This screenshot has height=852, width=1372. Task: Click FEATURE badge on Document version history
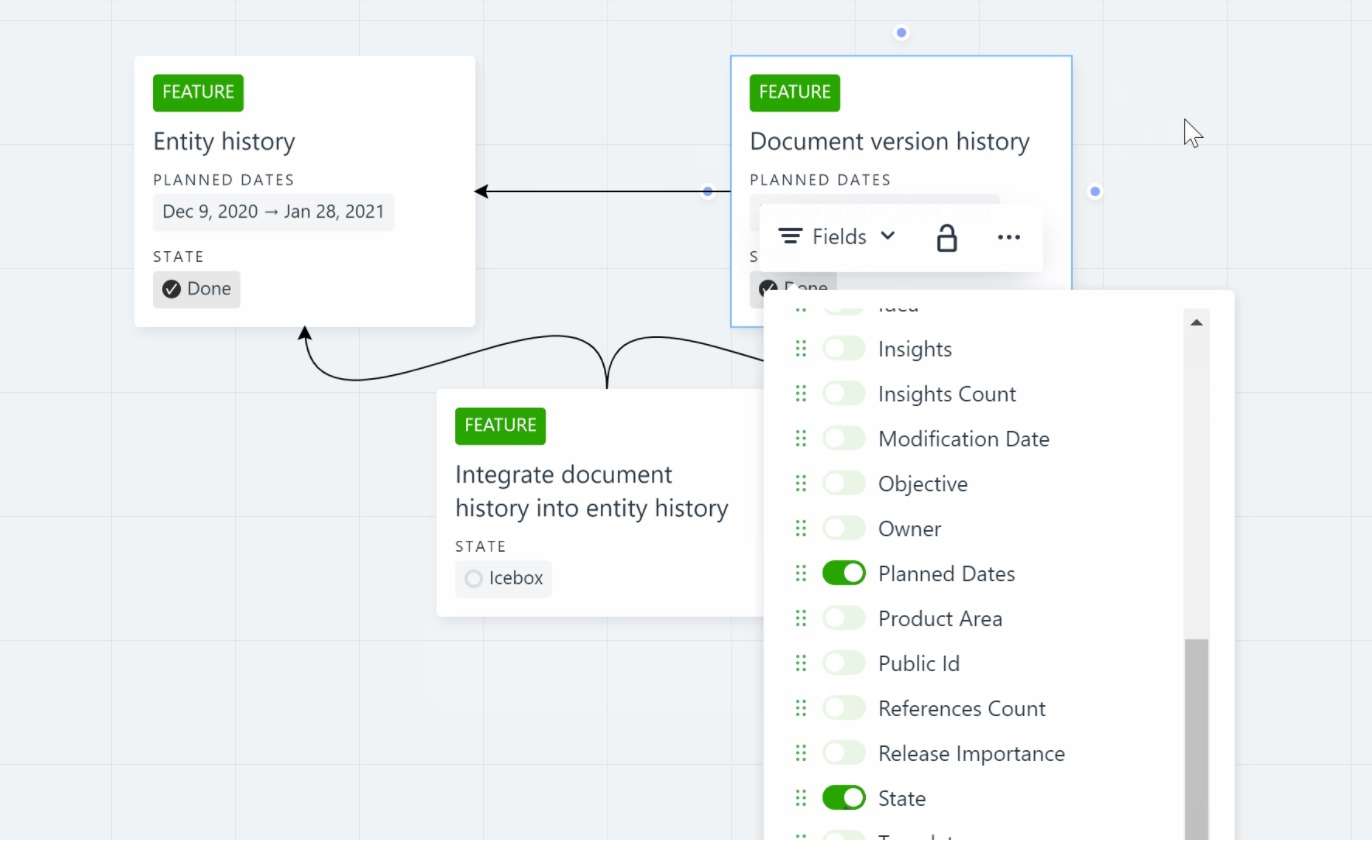795,92
